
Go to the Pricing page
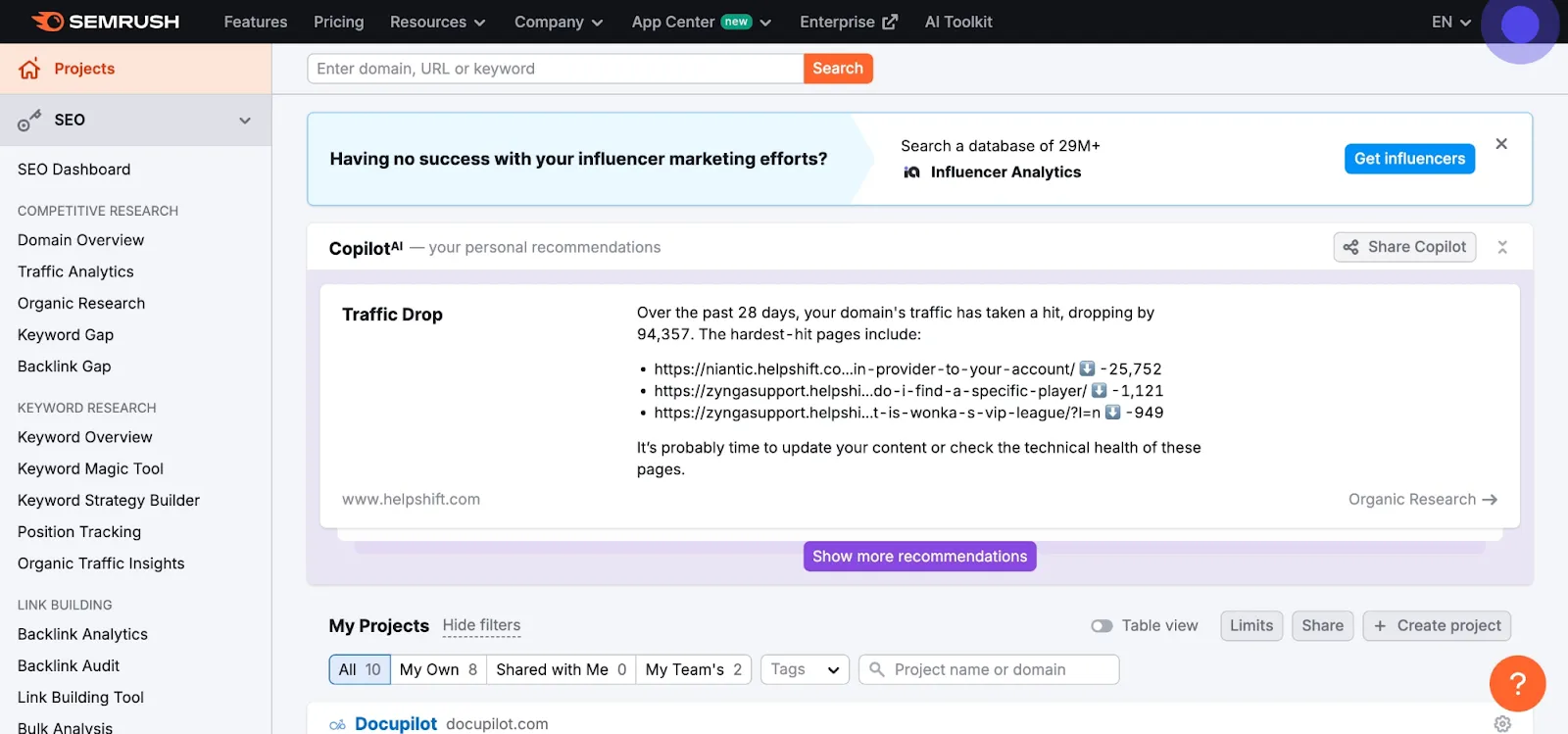[x=338, y=22]
